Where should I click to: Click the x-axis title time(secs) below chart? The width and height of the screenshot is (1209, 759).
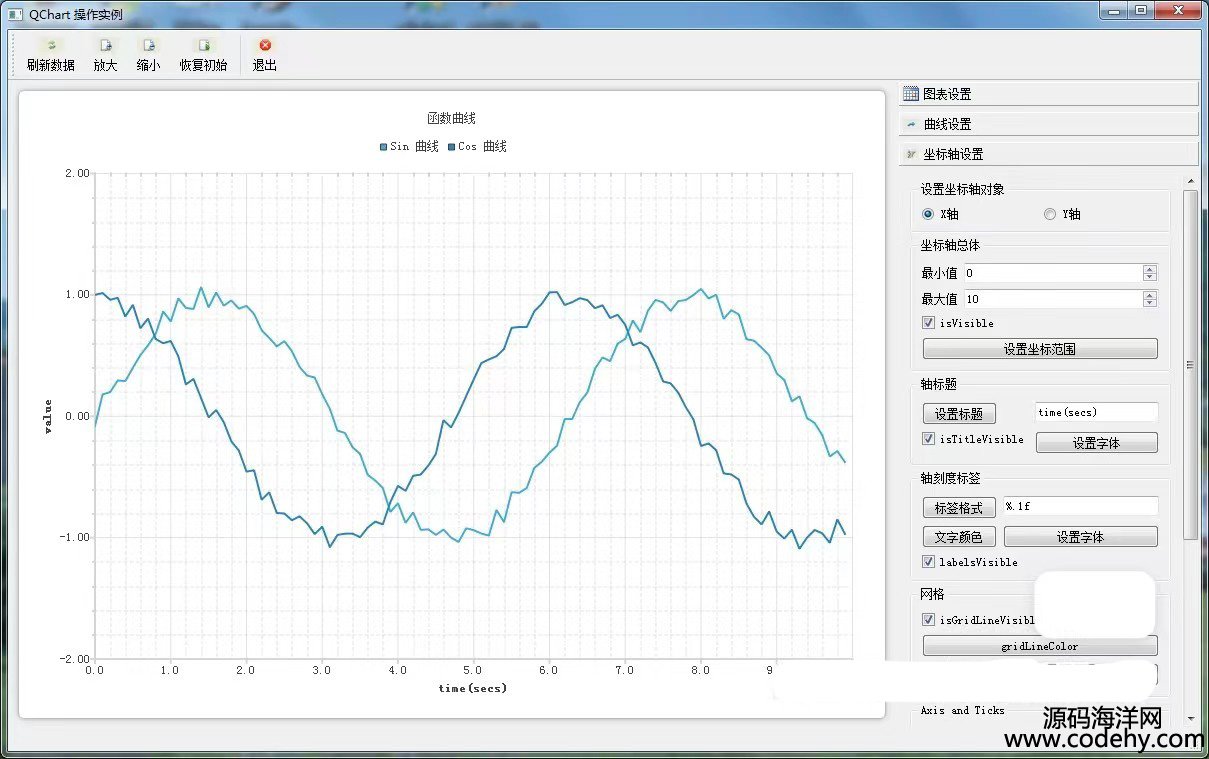pos(473,688)
